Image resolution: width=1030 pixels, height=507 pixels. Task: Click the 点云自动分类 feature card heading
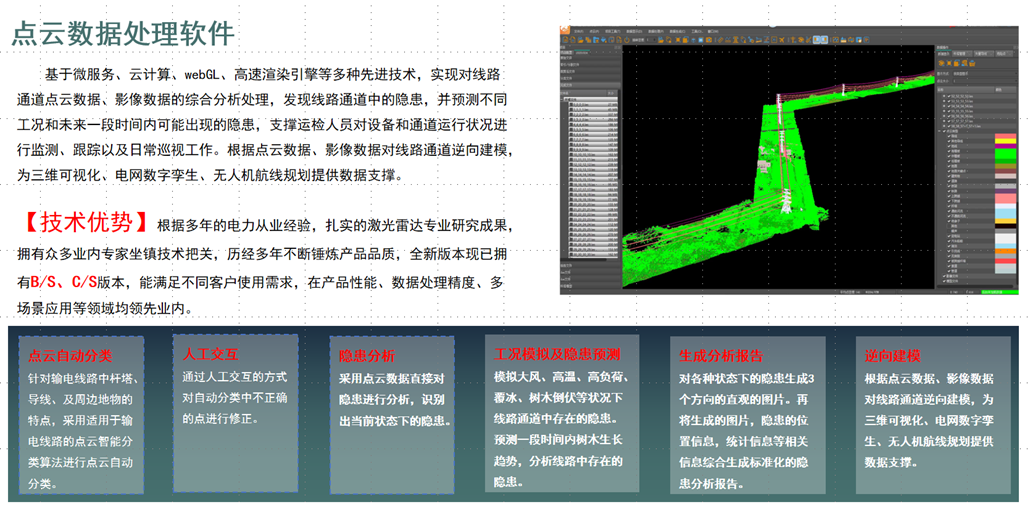point(70,355)
